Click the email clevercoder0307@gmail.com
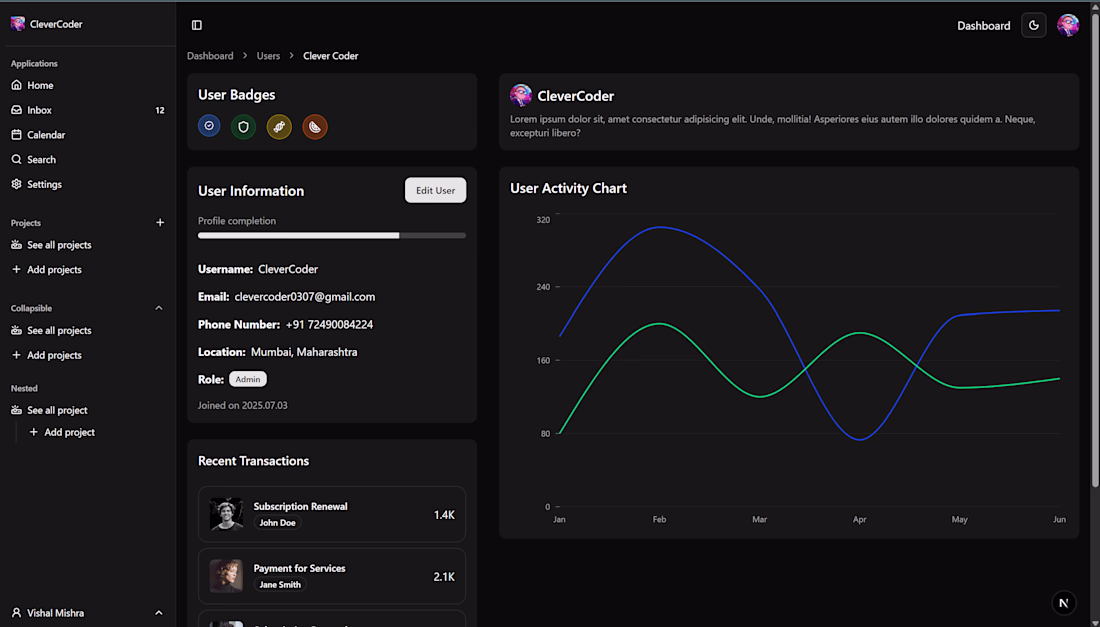 click(x=304, y=297)
